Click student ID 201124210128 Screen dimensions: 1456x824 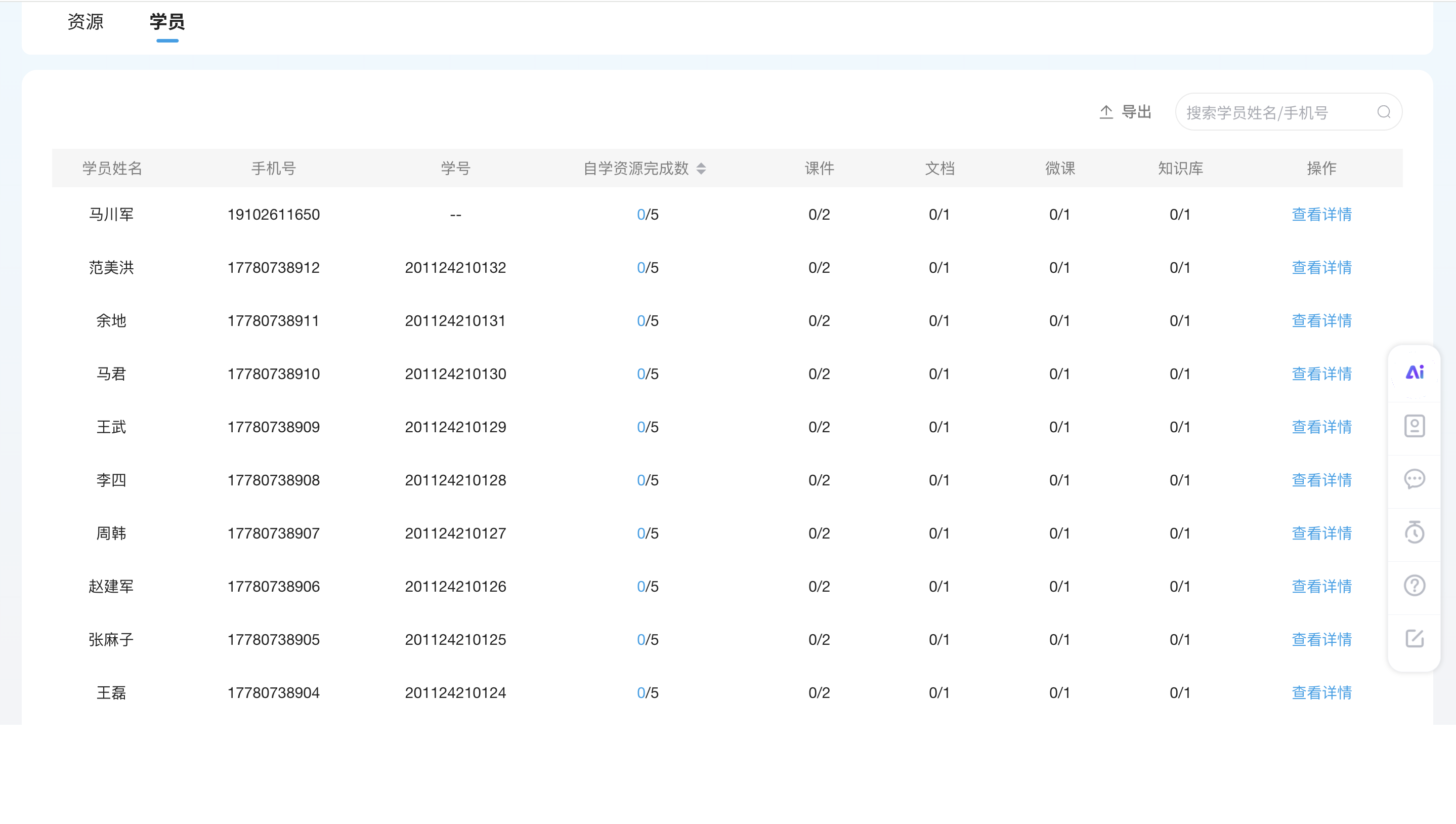coord(455,480)
